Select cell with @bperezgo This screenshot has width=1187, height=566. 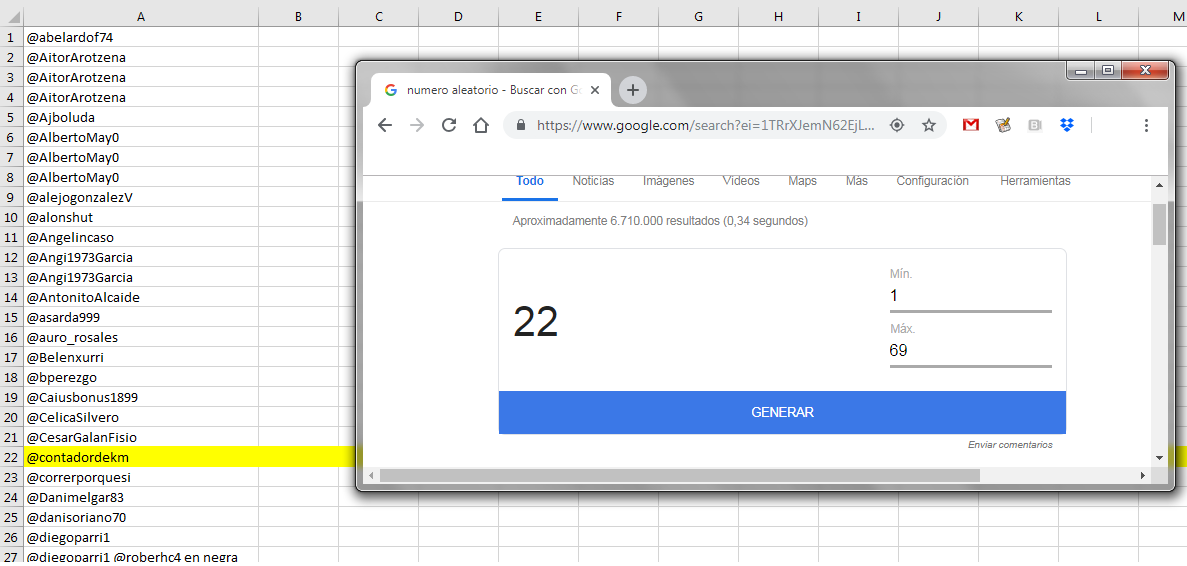(141, 378)
